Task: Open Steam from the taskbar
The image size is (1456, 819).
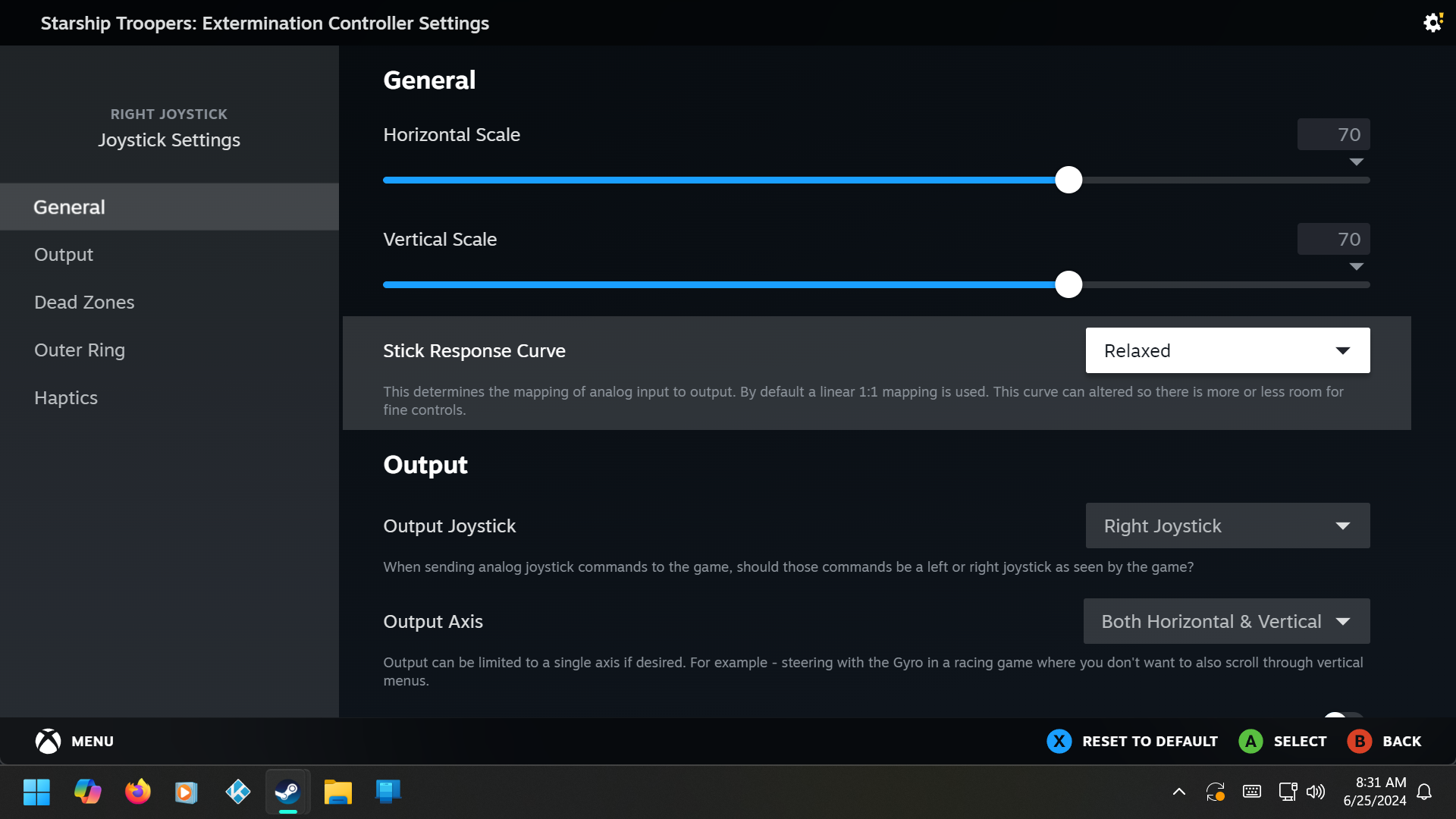Action: point(287,792)
